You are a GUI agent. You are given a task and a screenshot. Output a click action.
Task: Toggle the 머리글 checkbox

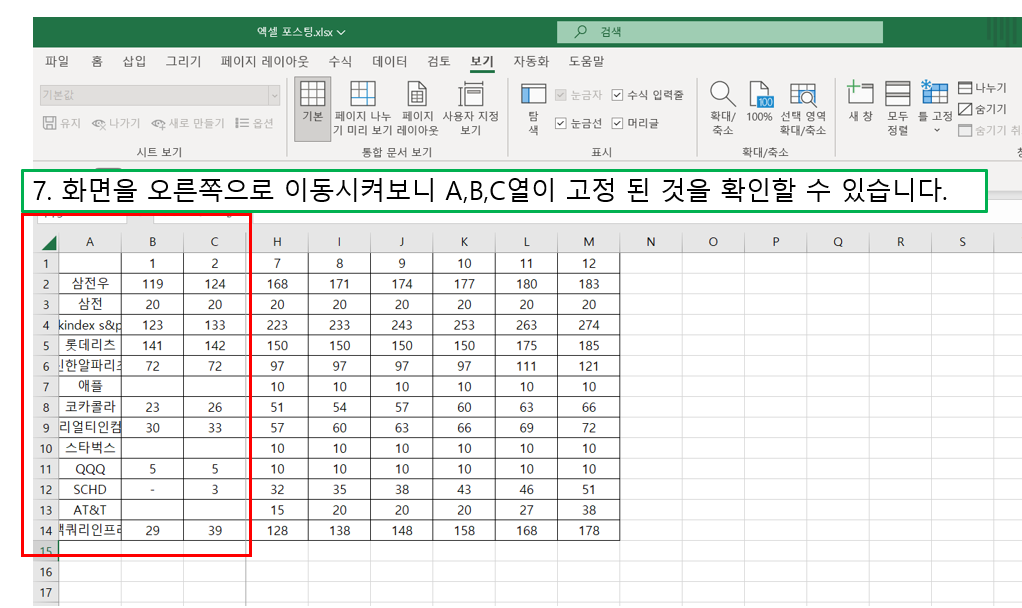pyautogui.click(x=617, y=123)
